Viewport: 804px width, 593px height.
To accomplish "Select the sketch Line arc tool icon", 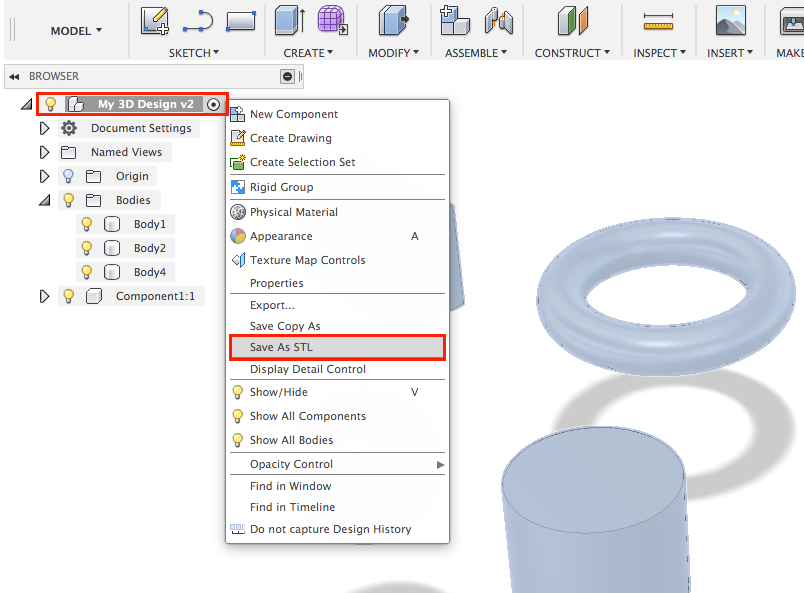I will [x=198, y=20].
